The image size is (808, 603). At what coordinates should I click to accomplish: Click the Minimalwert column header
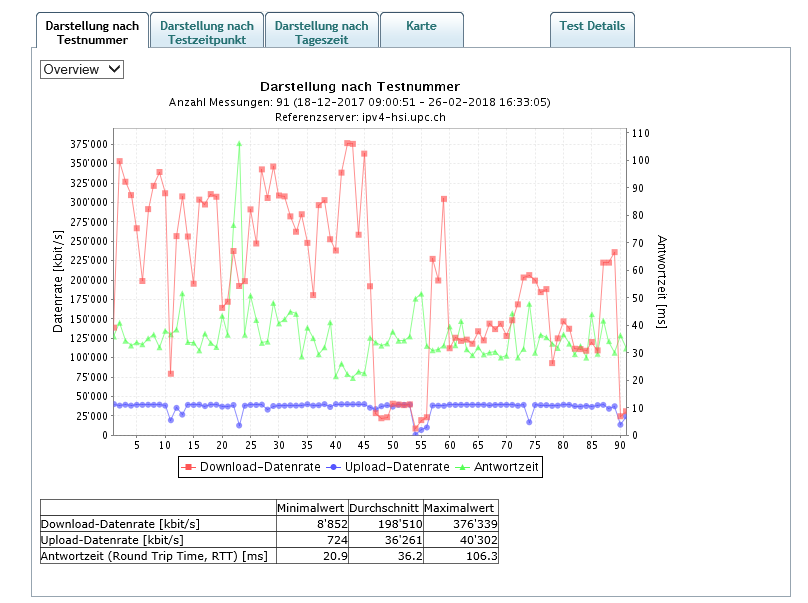coord(312,507)
